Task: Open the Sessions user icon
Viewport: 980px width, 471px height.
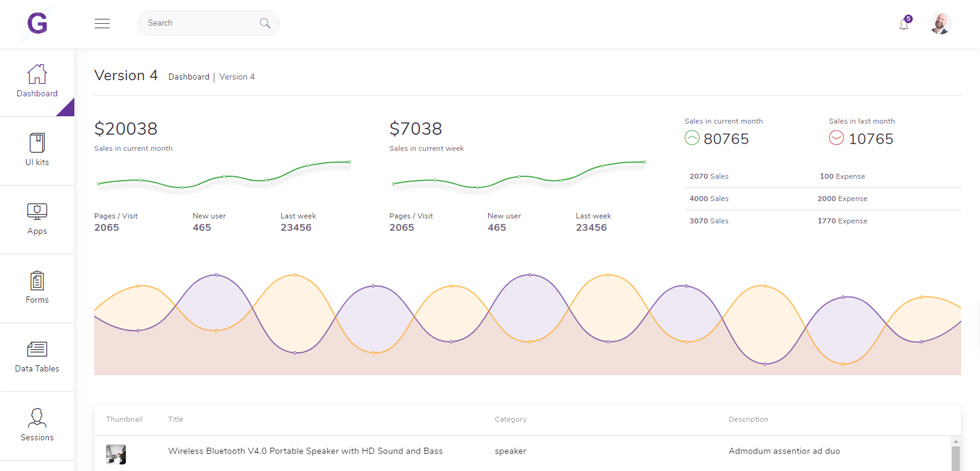Action: [x=37, y=418]
